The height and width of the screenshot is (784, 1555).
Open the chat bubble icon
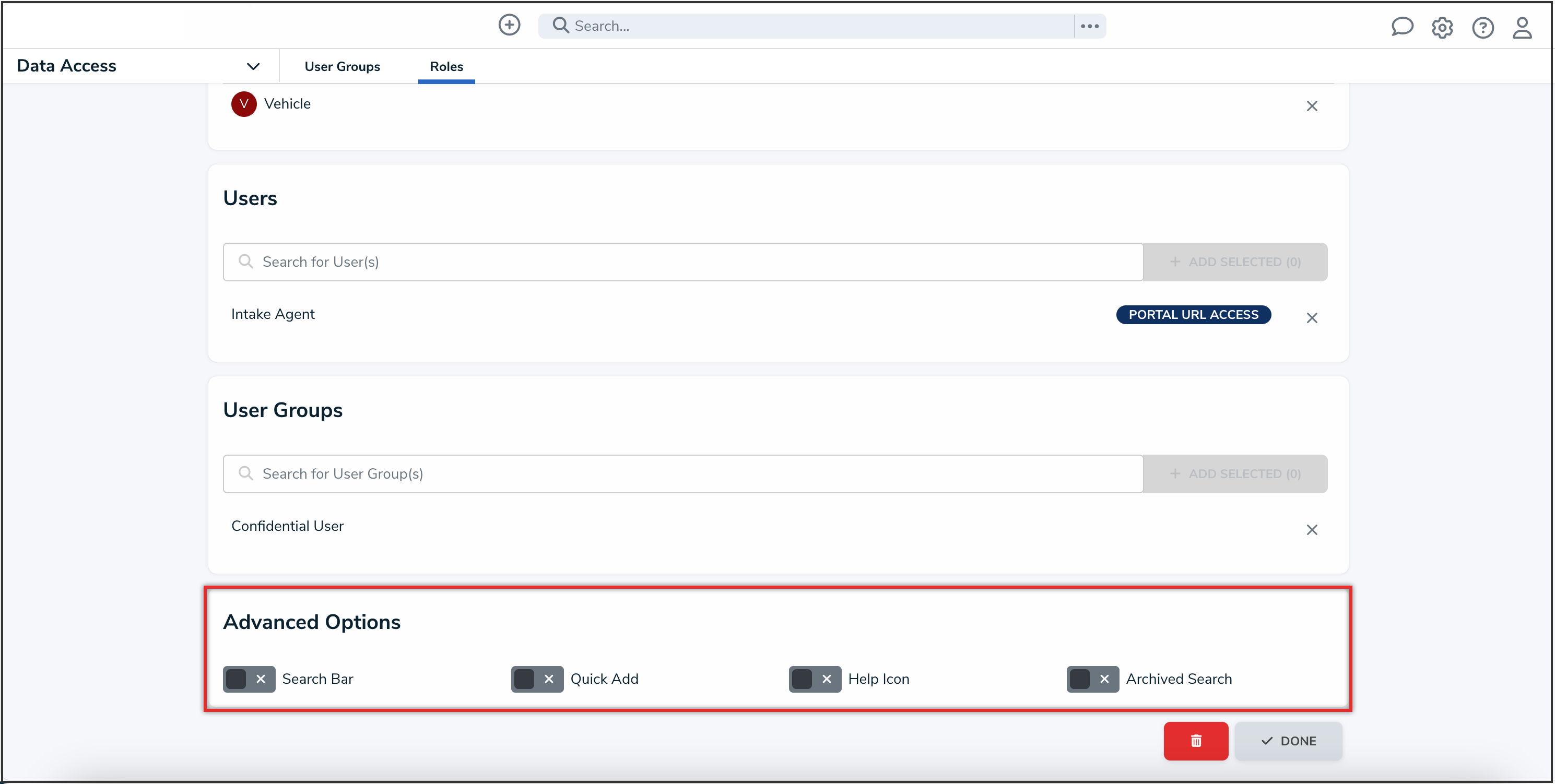pos(1401,27)
